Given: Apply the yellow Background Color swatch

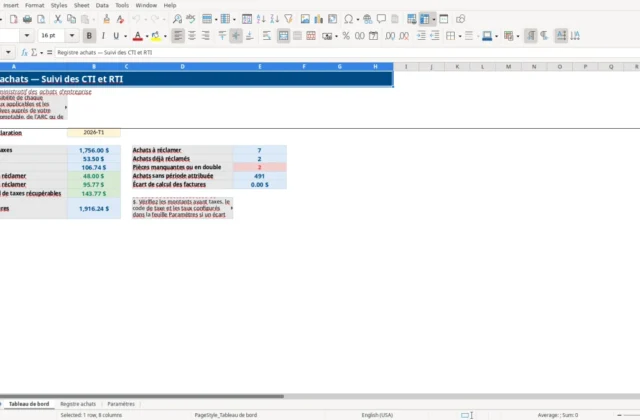Looking at the screenshot, I should 156,36.
